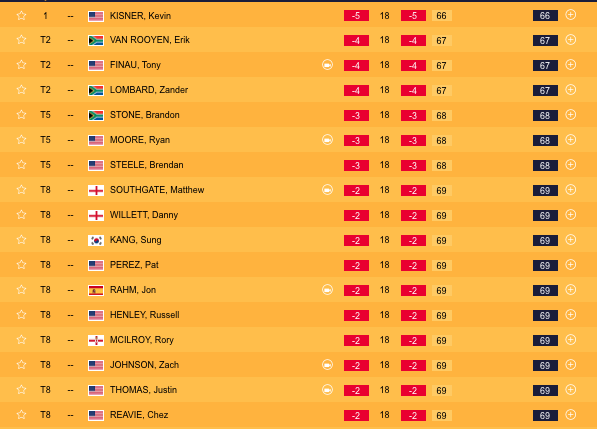597x429 pixels.
Task: Click video icon for THOMAS, Justin
Action: [x=327, y=390]
